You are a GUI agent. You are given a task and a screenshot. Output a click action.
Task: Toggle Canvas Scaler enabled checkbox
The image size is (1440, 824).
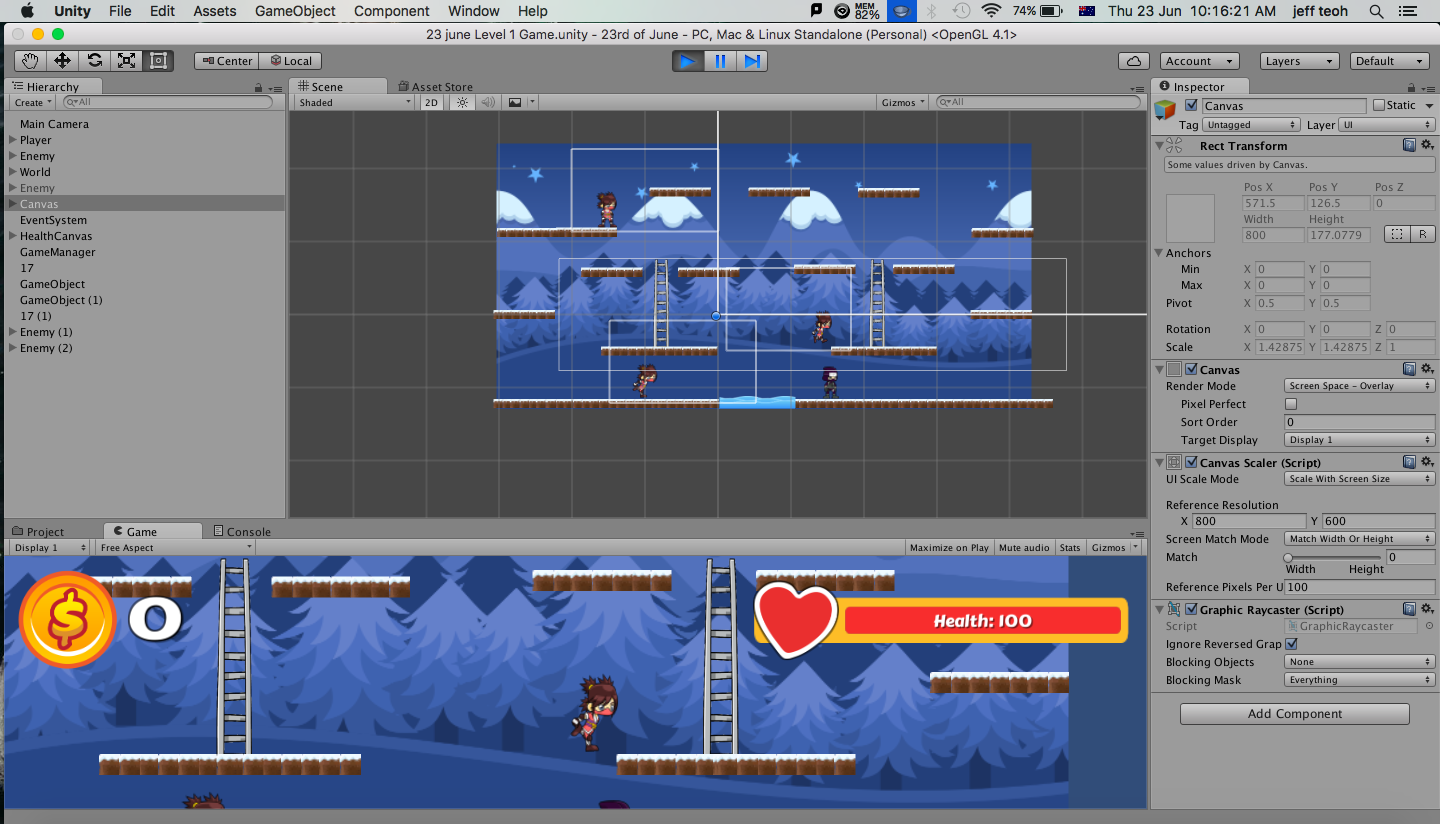[1191, 462]
